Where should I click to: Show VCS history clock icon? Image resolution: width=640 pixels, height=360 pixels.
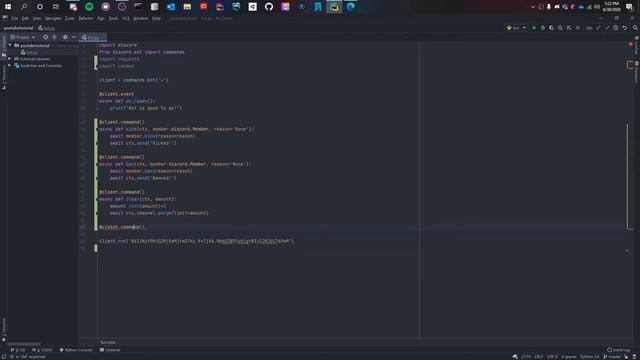(x=616, y=28)
